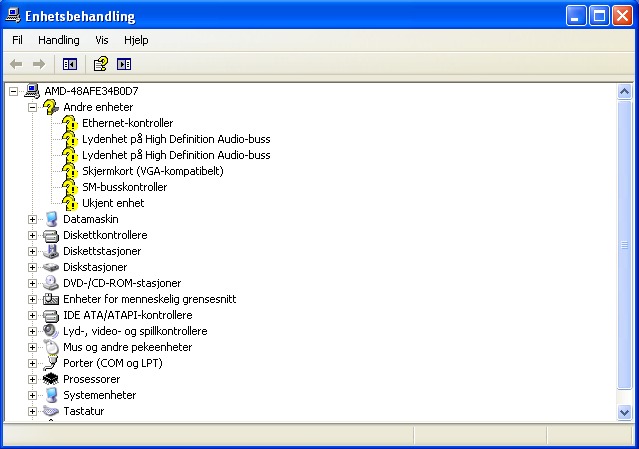Image resolution: width=639 pixels, height=449 pixels.
Task: Expand the Tastatur category
Action: 32,412
